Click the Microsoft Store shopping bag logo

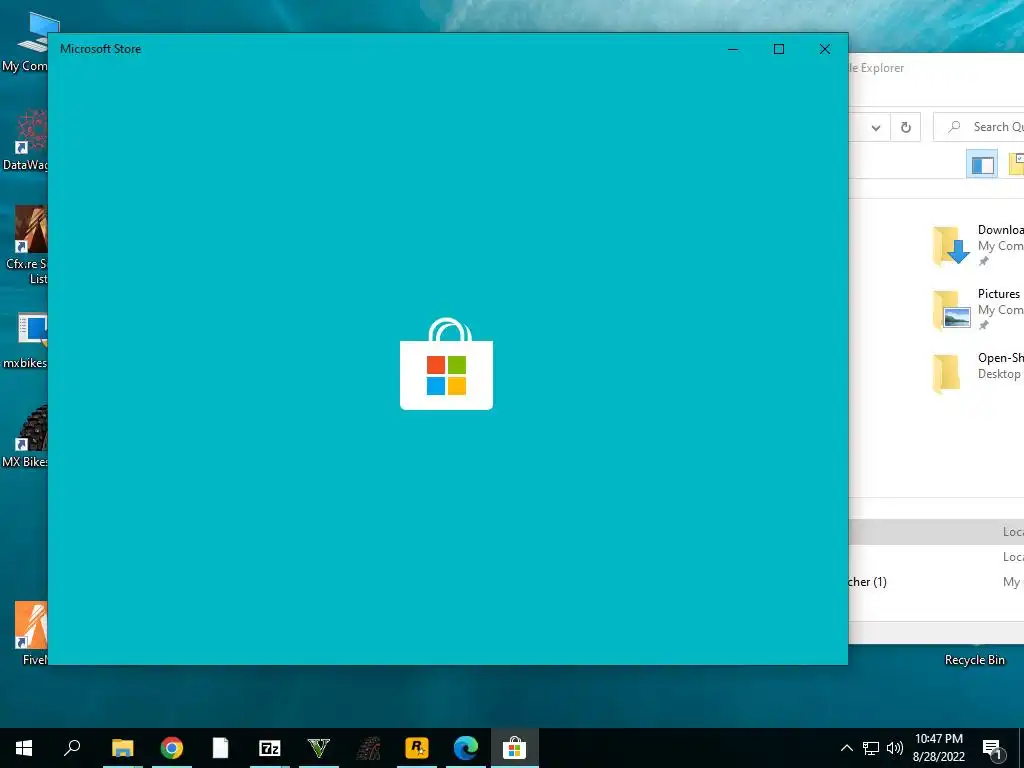click(447, 364)
